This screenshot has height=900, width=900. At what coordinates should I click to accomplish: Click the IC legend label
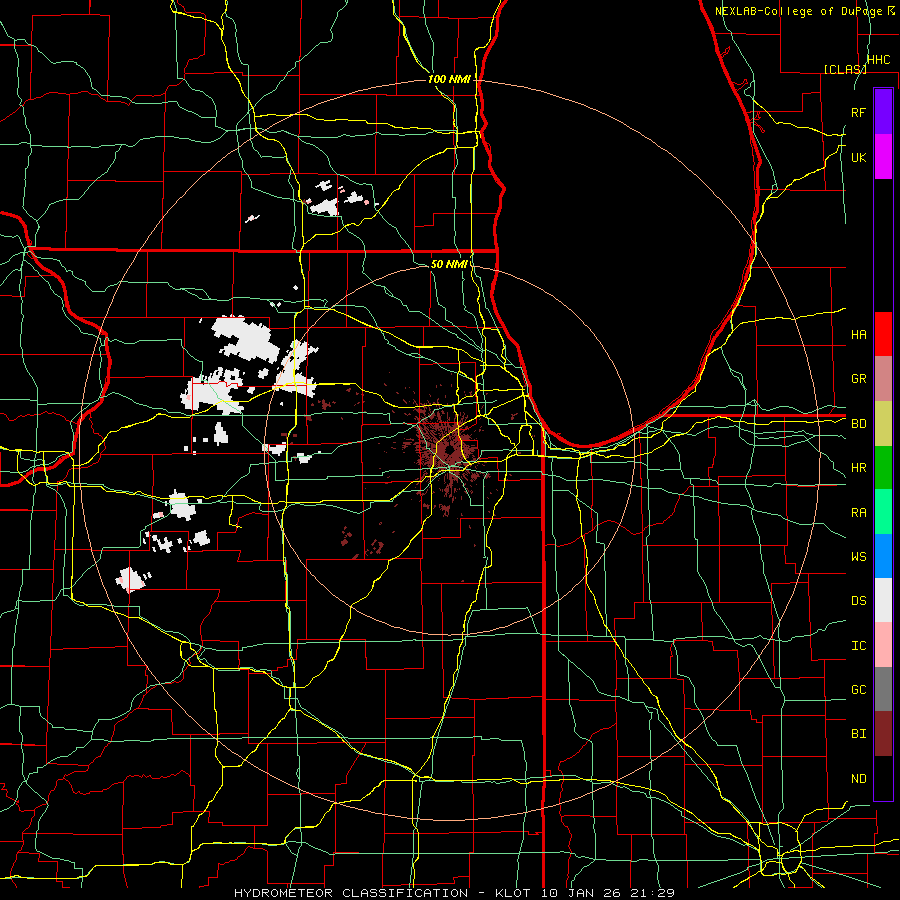coord(859,646)
